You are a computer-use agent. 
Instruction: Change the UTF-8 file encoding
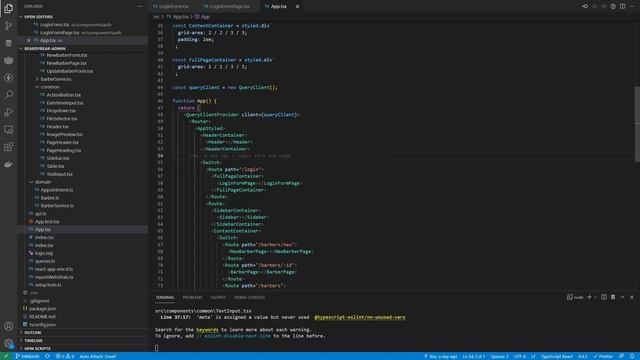[x=520, y=356]
